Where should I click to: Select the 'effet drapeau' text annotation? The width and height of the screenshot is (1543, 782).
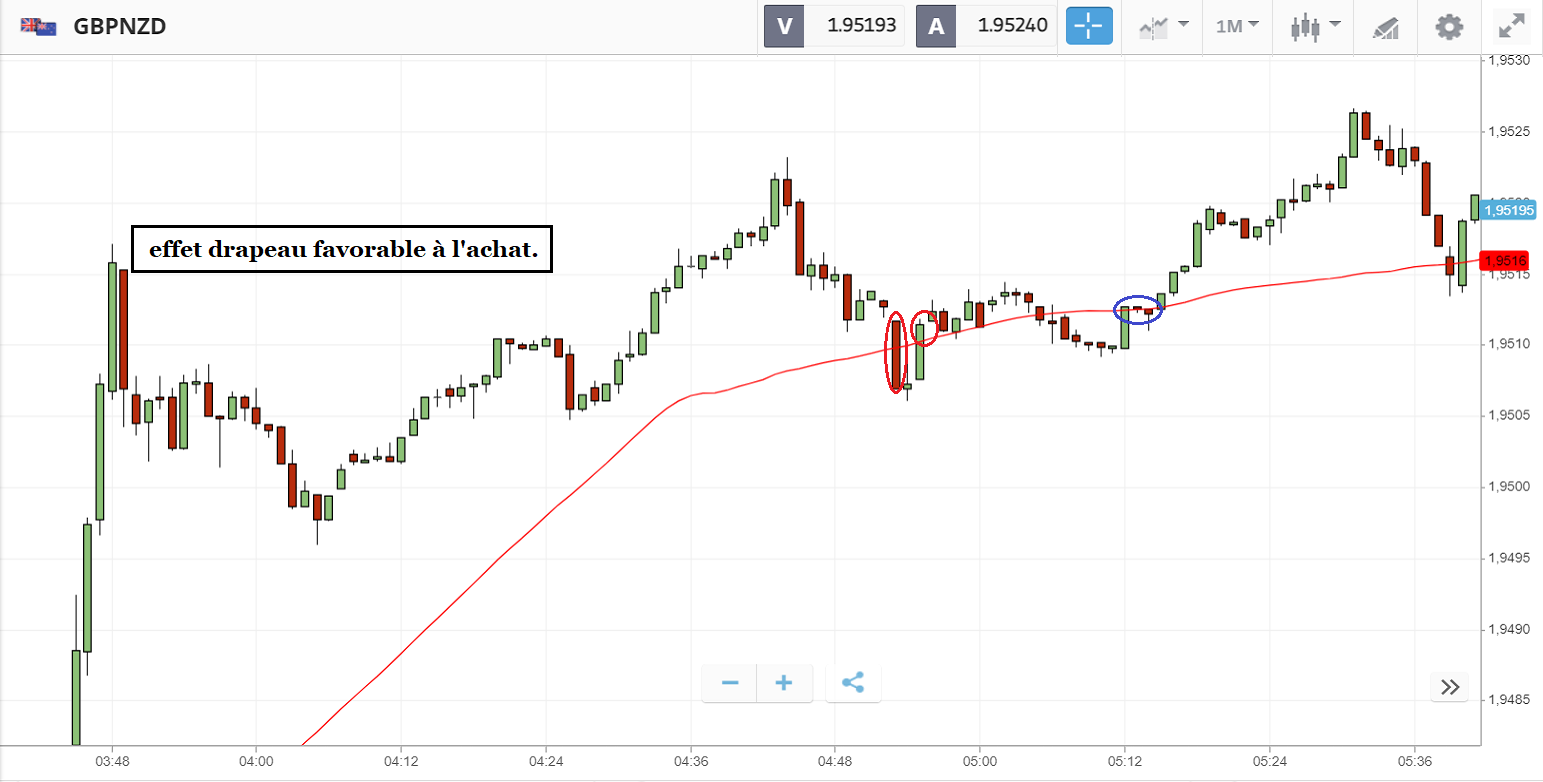342,249
